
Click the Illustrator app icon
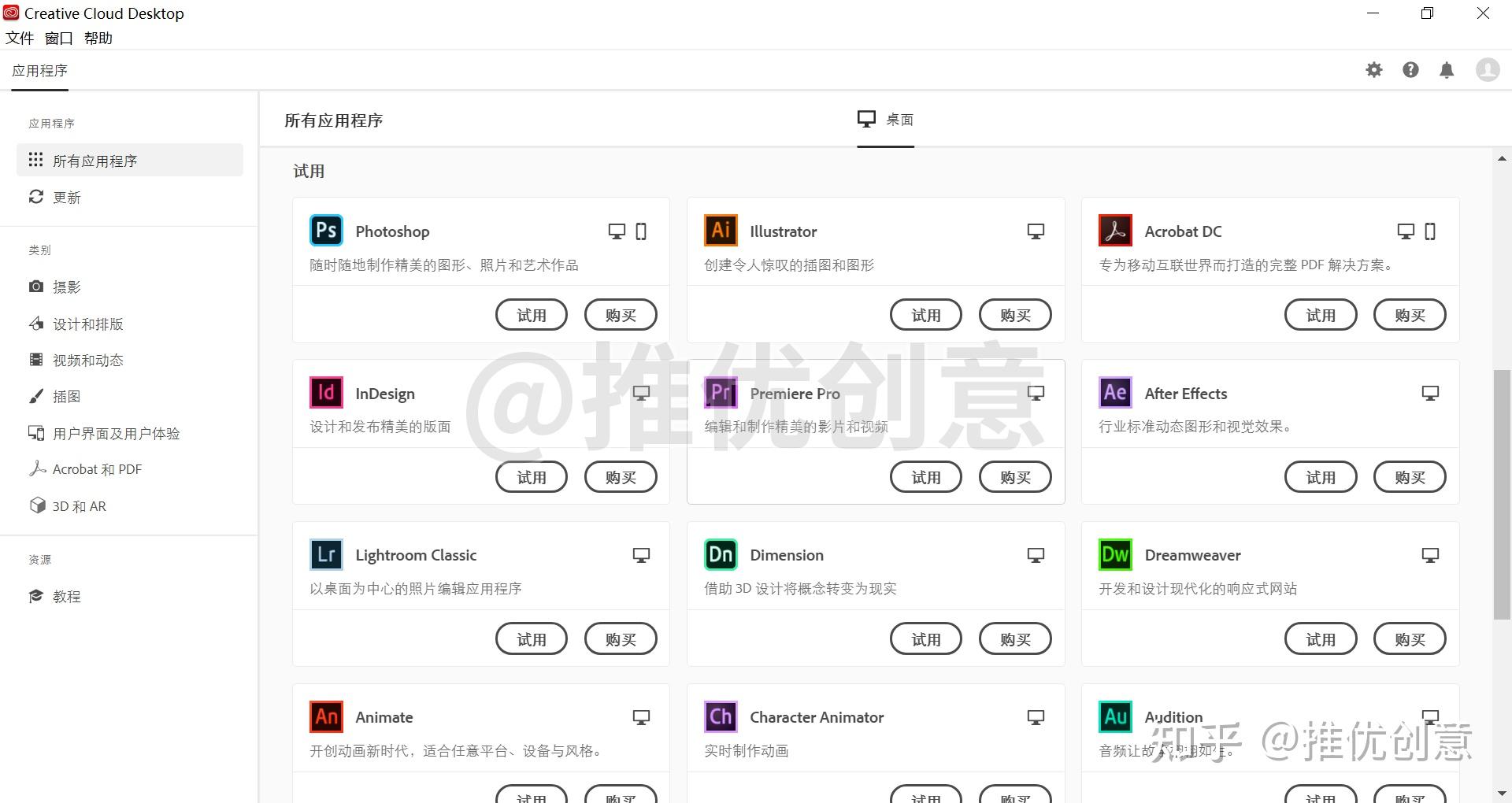coord(720,230)
